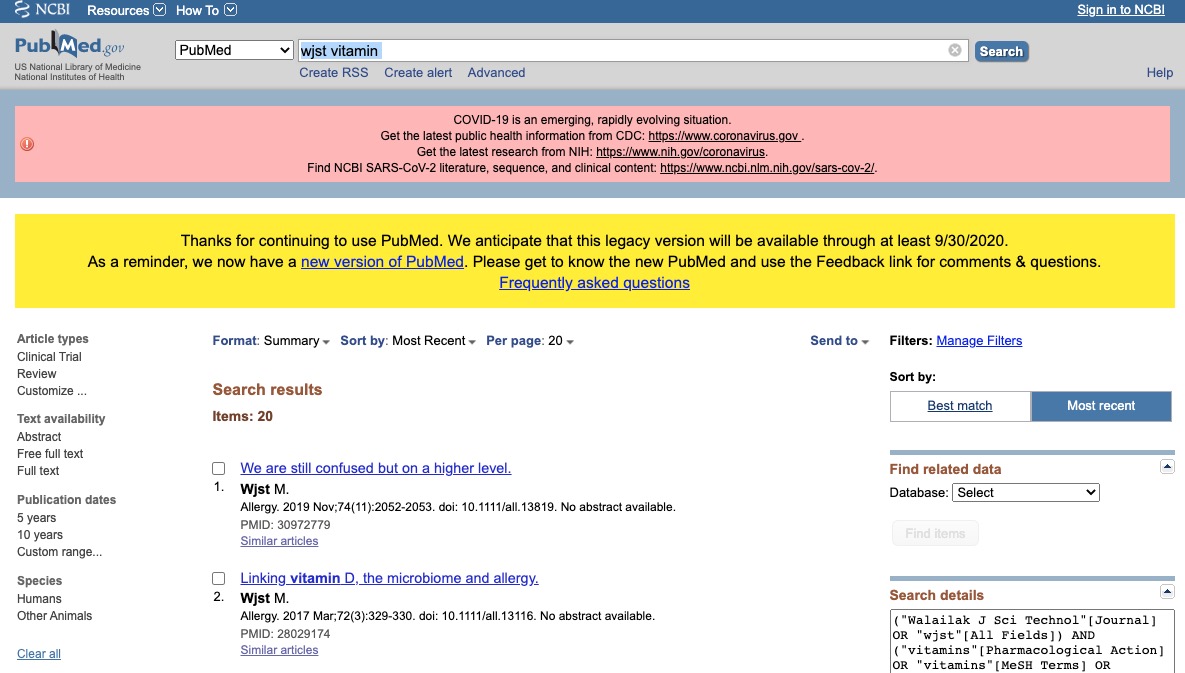Select the Most recent sort option
This screenshot has width=1185, height=673.
[1101, 406]
